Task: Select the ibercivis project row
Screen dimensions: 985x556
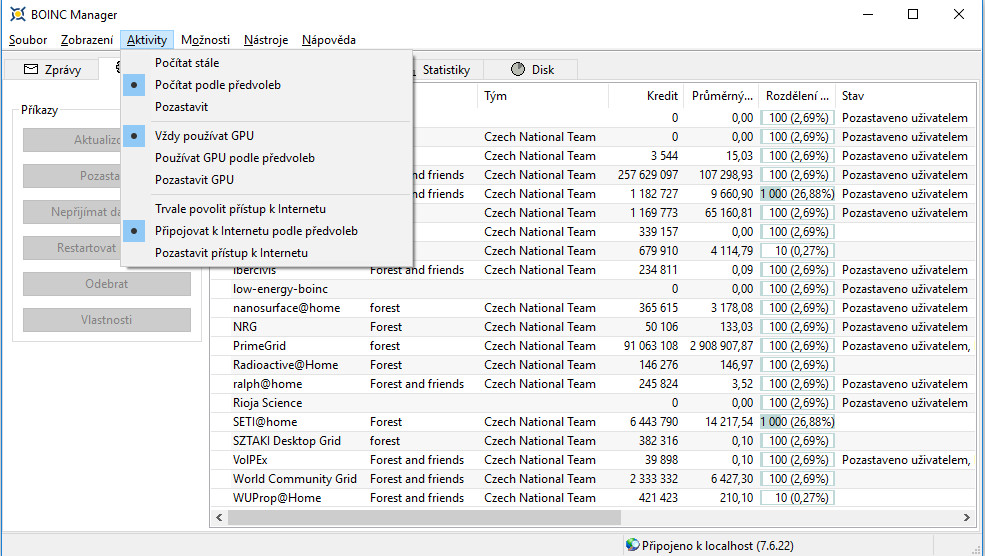Action: point(592,270)
